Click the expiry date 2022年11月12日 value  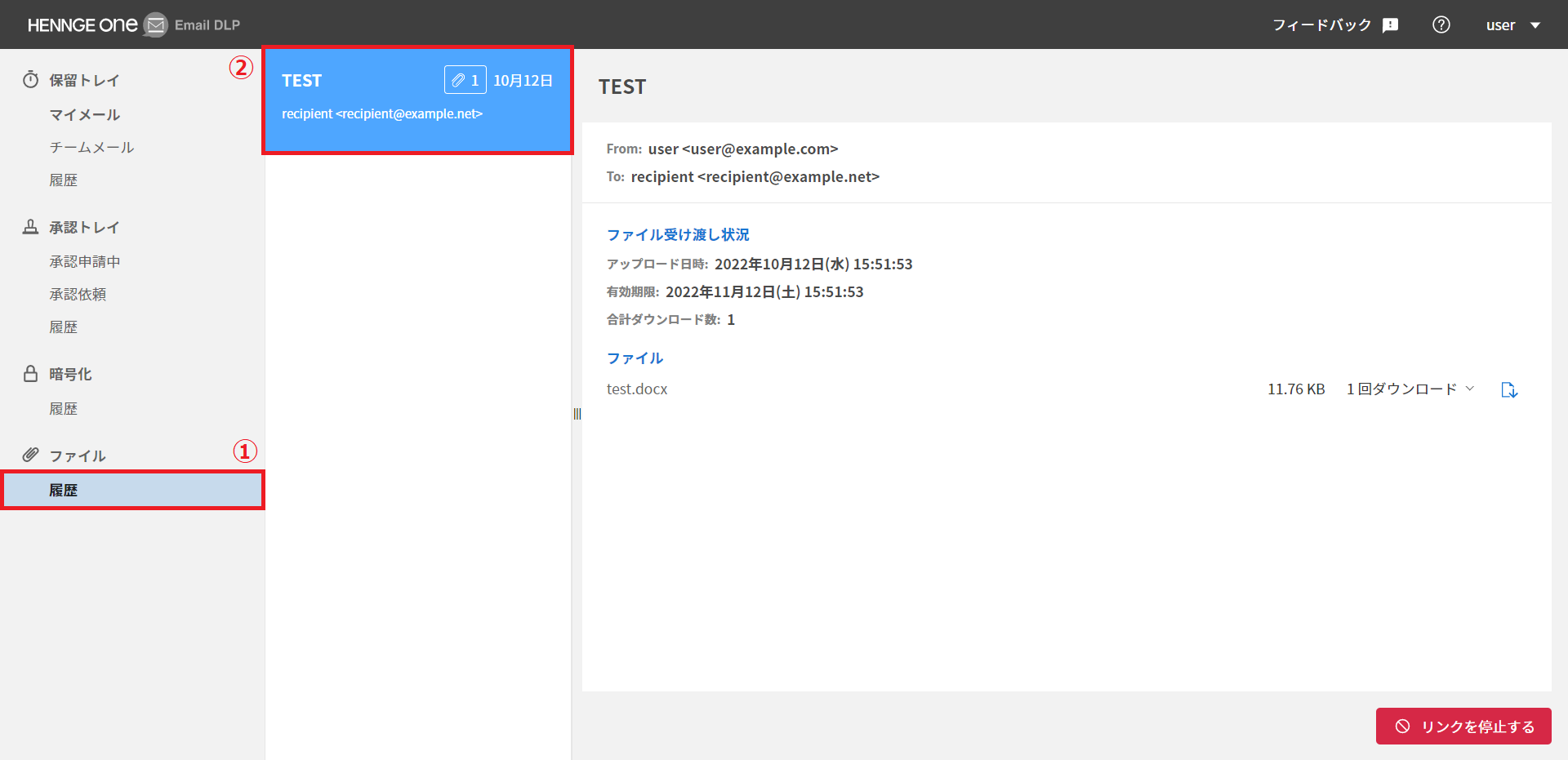pyautogui.click(x=764, y=291)
